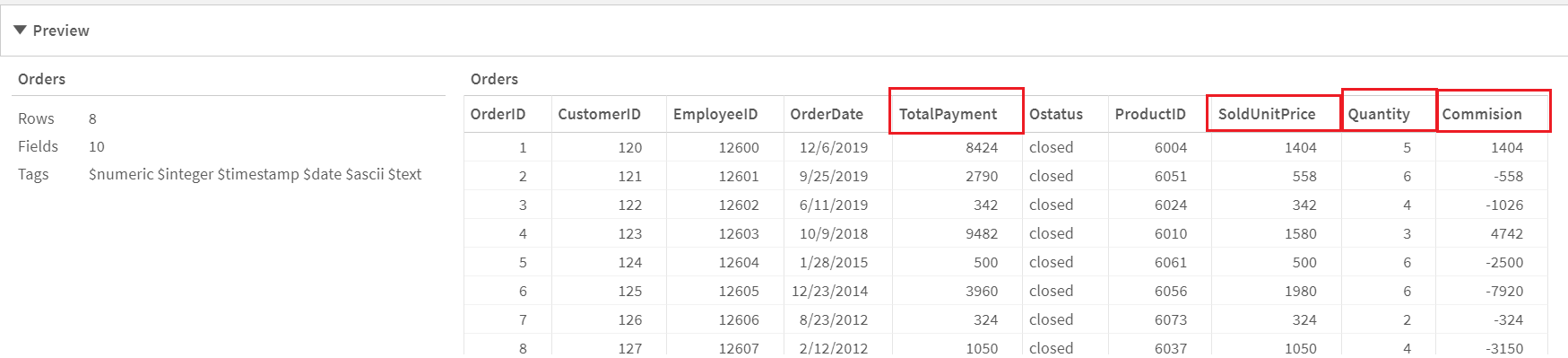
Task: Select the Commision column header
Action: [x=1482, y=114]
